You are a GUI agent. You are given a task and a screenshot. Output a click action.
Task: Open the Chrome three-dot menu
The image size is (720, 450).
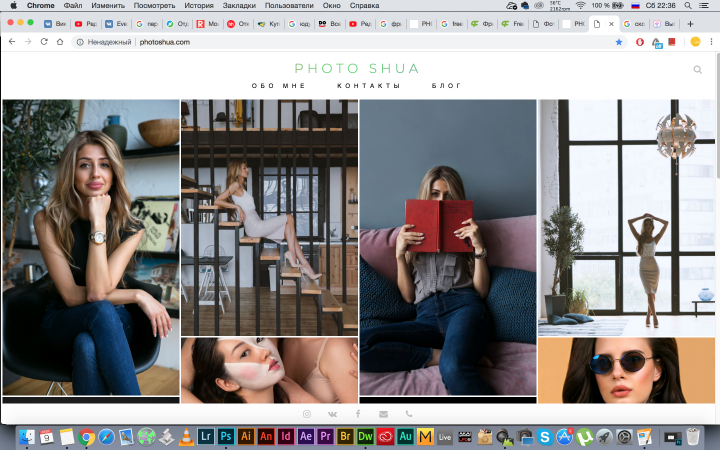711,42
